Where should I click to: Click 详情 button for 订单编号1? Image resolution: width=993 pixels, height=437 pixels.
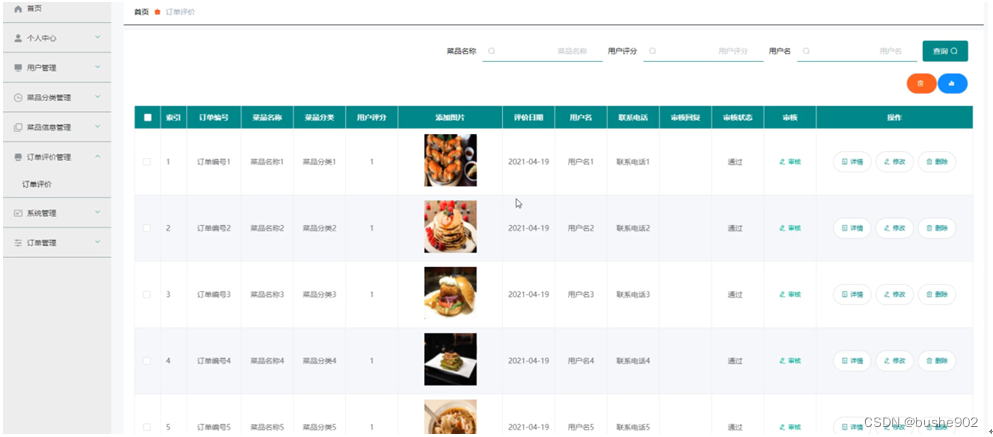[852, 162]
